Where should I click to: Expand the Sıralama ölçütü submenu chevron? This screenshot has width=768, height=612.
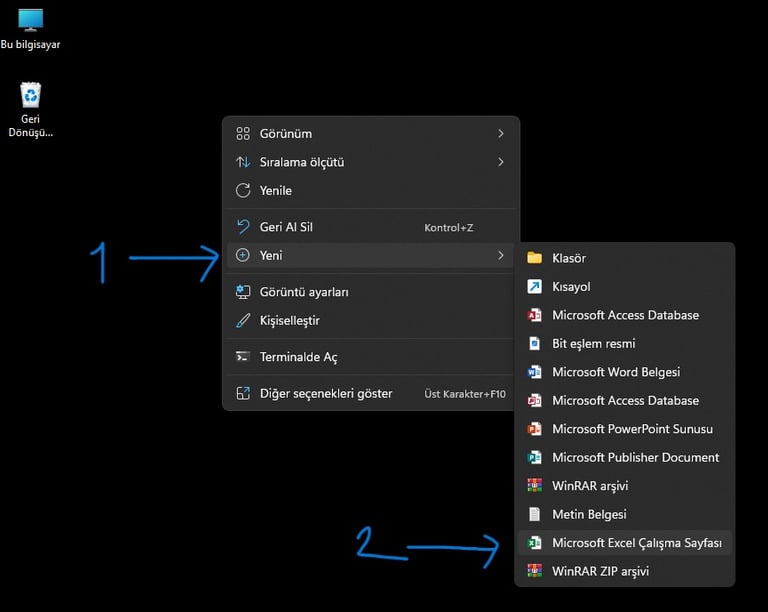pos(501,162)
